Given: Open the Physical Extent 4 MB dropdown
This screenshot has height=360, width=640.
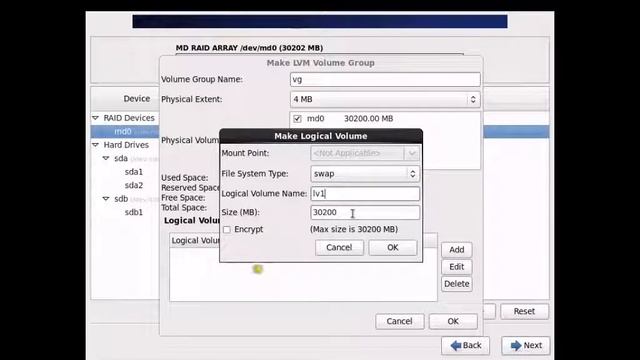Looking at the screenshot, I should [x=385, y=99].
